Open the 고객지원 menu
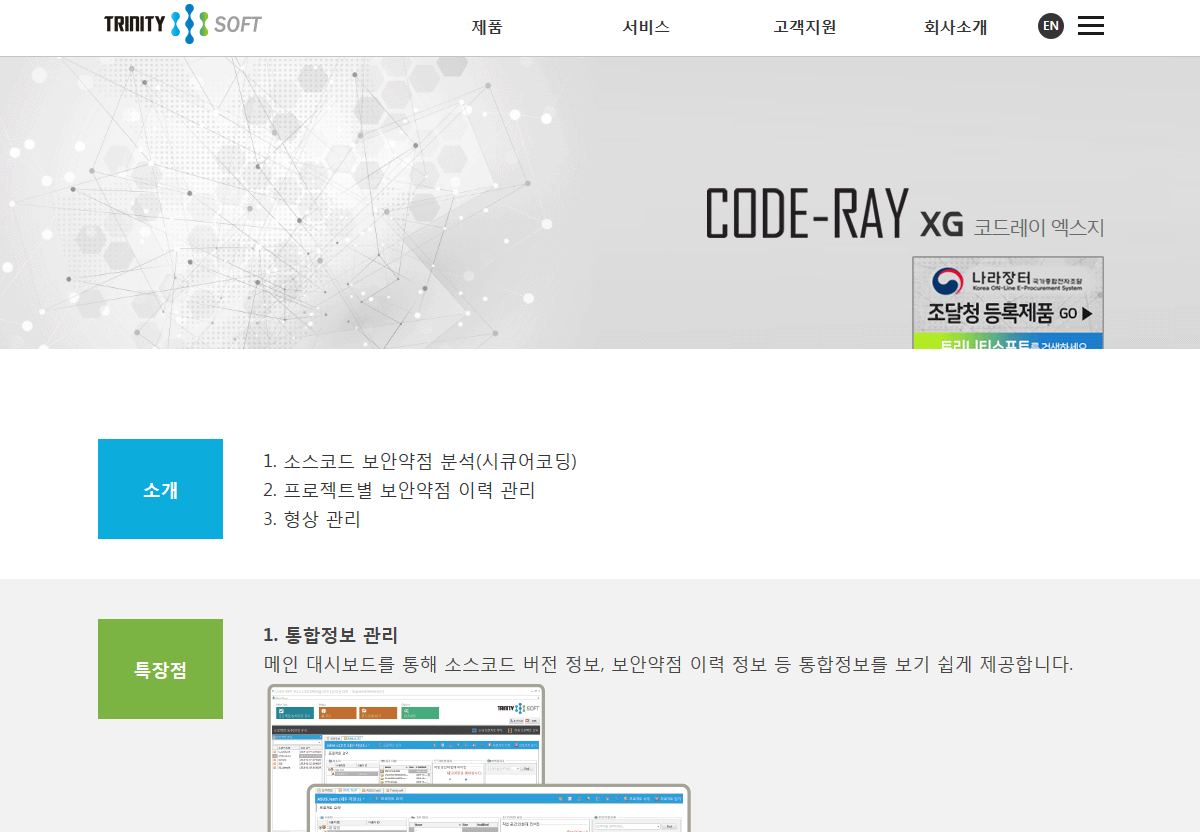 805,27
